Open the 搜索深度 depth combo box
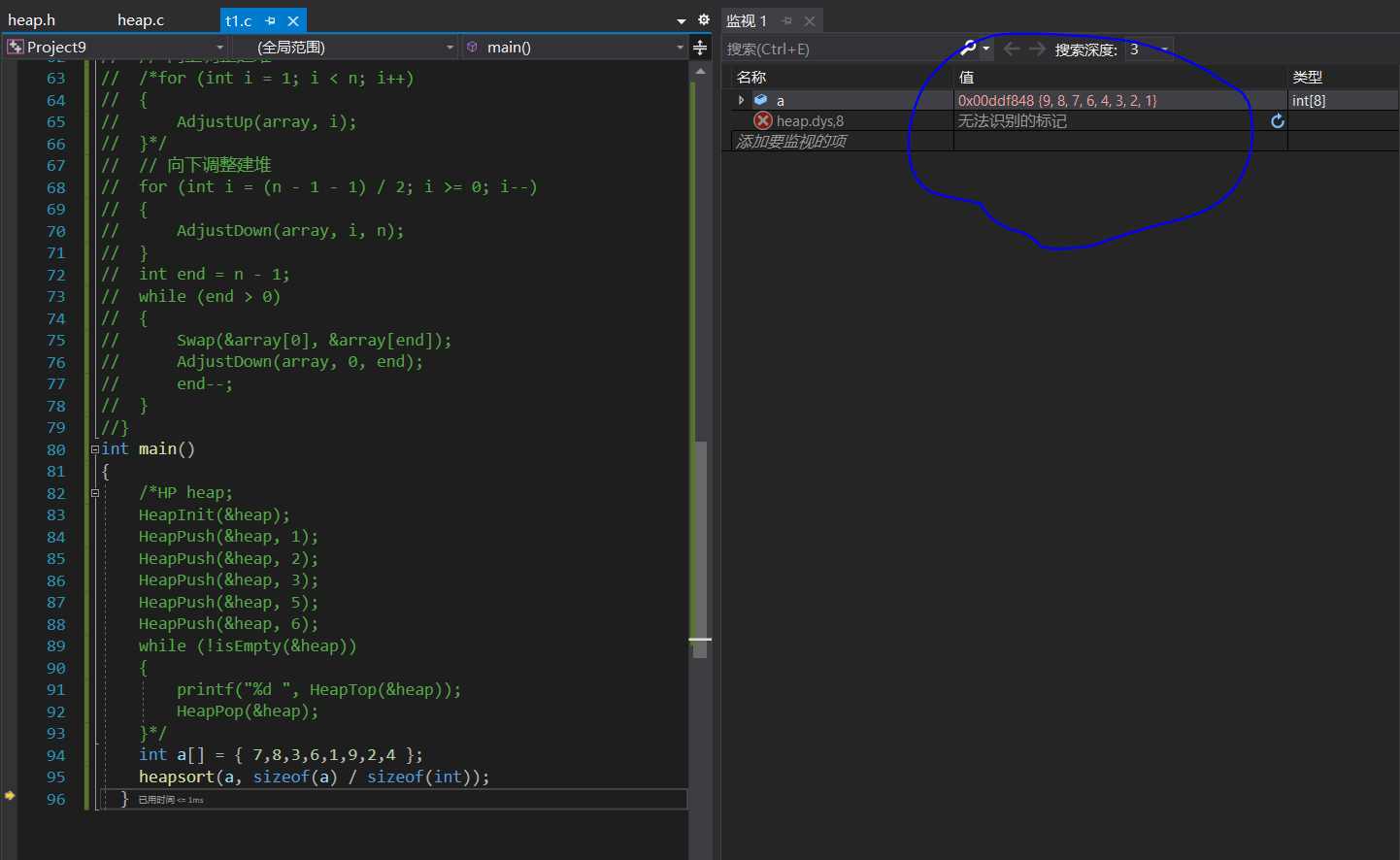The image size is (1400, 860). coord(1150,49)
